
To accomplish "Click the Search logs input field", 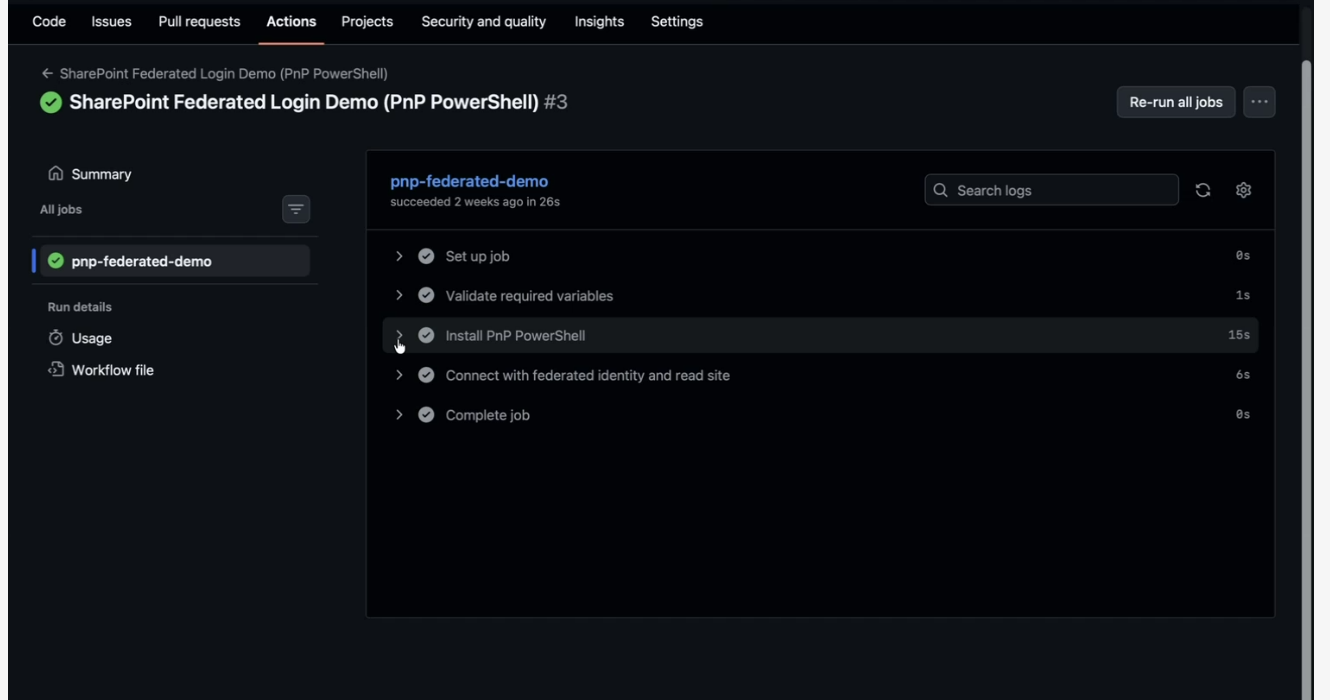I will [1052, 190].
